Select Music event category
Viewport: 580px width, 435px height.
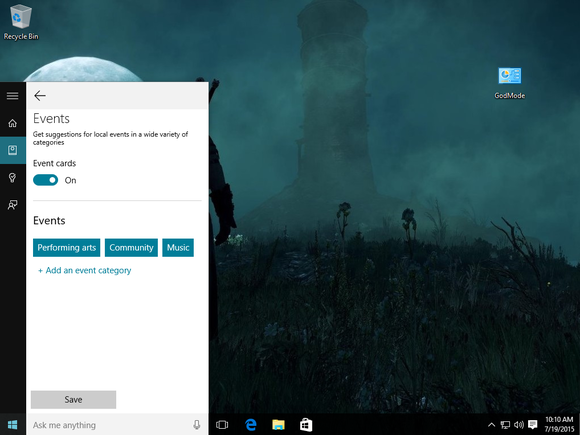pyautogui.click(x=178, y=247)
